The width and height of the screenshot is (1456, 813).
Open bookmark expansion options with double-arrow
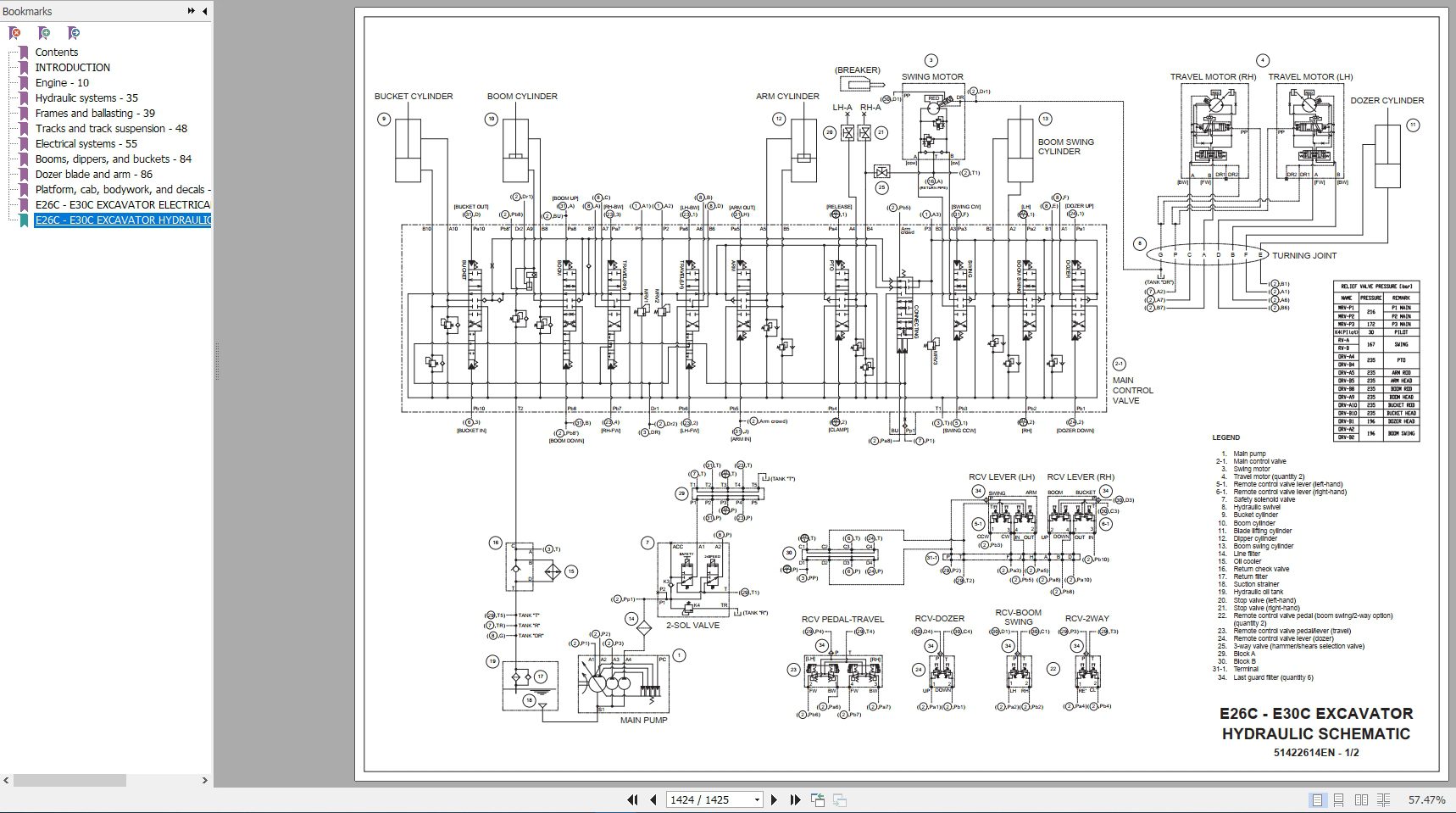pyautogui.click(x=190, y=11)
